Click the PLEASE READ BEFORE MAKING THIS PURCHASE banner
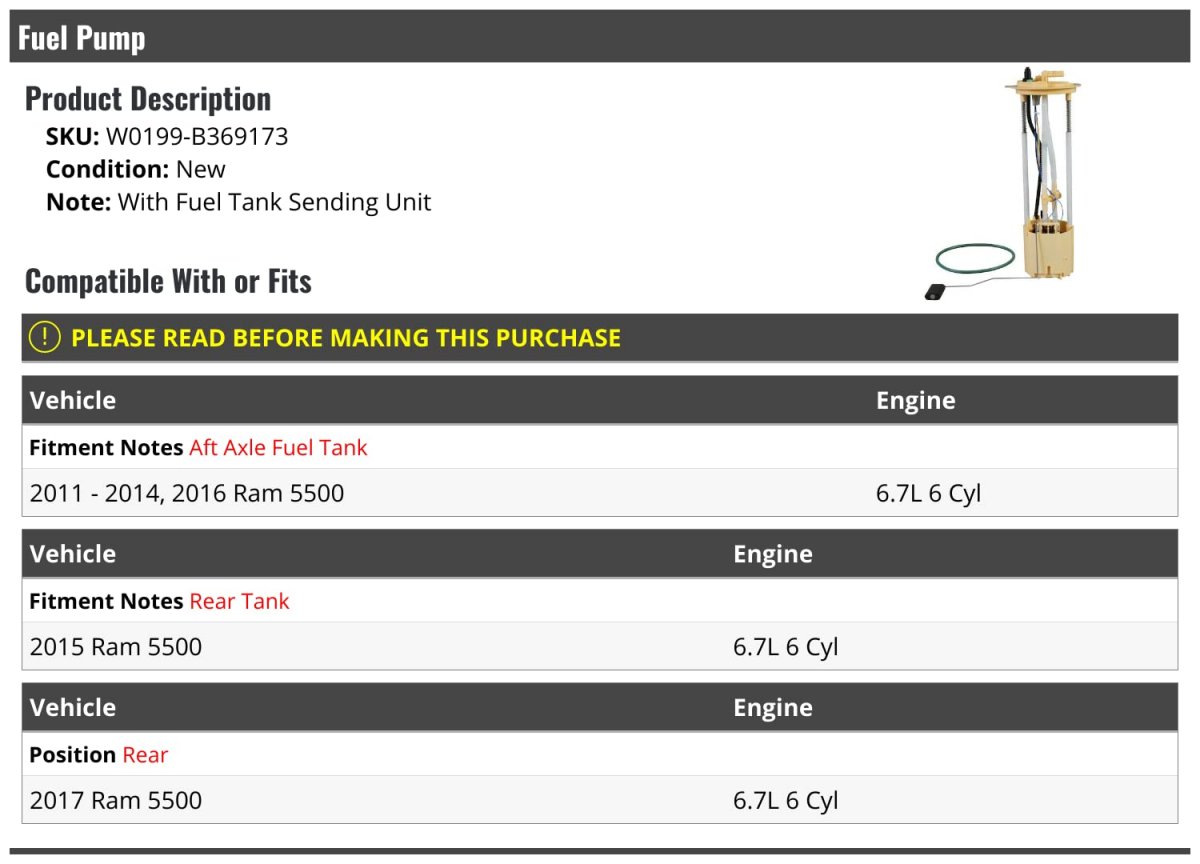 point(600,337)
